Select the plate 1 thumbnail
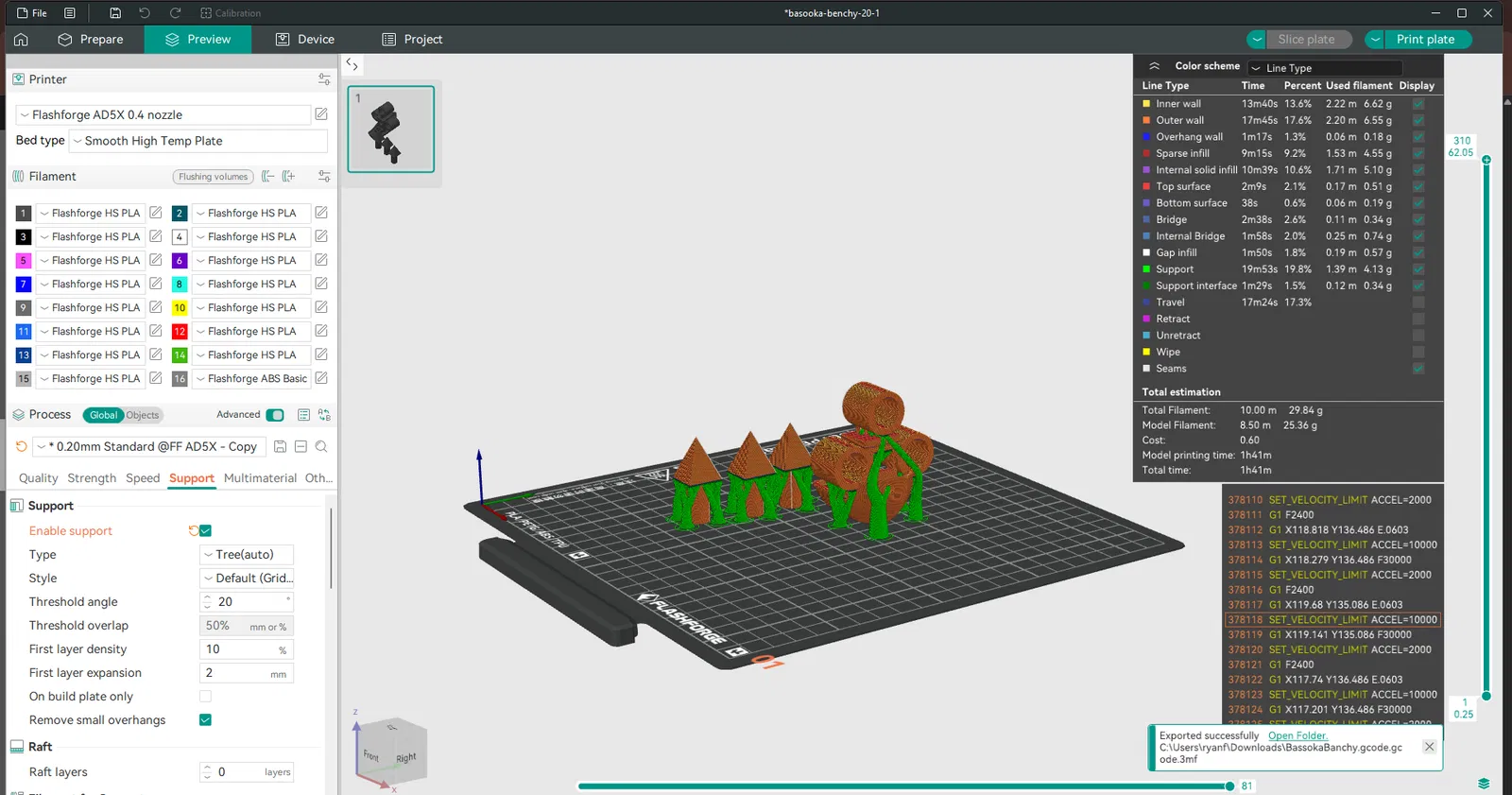Image resolution: width=1512 pixels, height=795 pixels. tap(391, 130)
